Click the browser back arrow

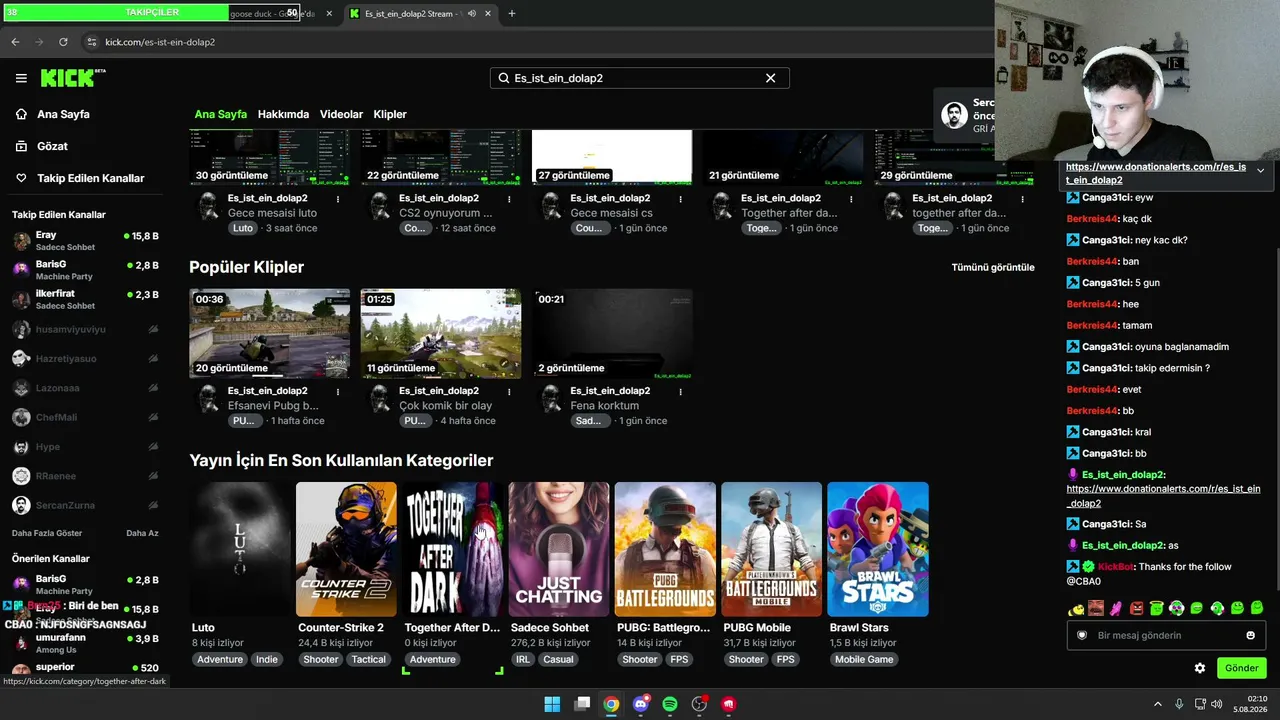click(15, 42)
